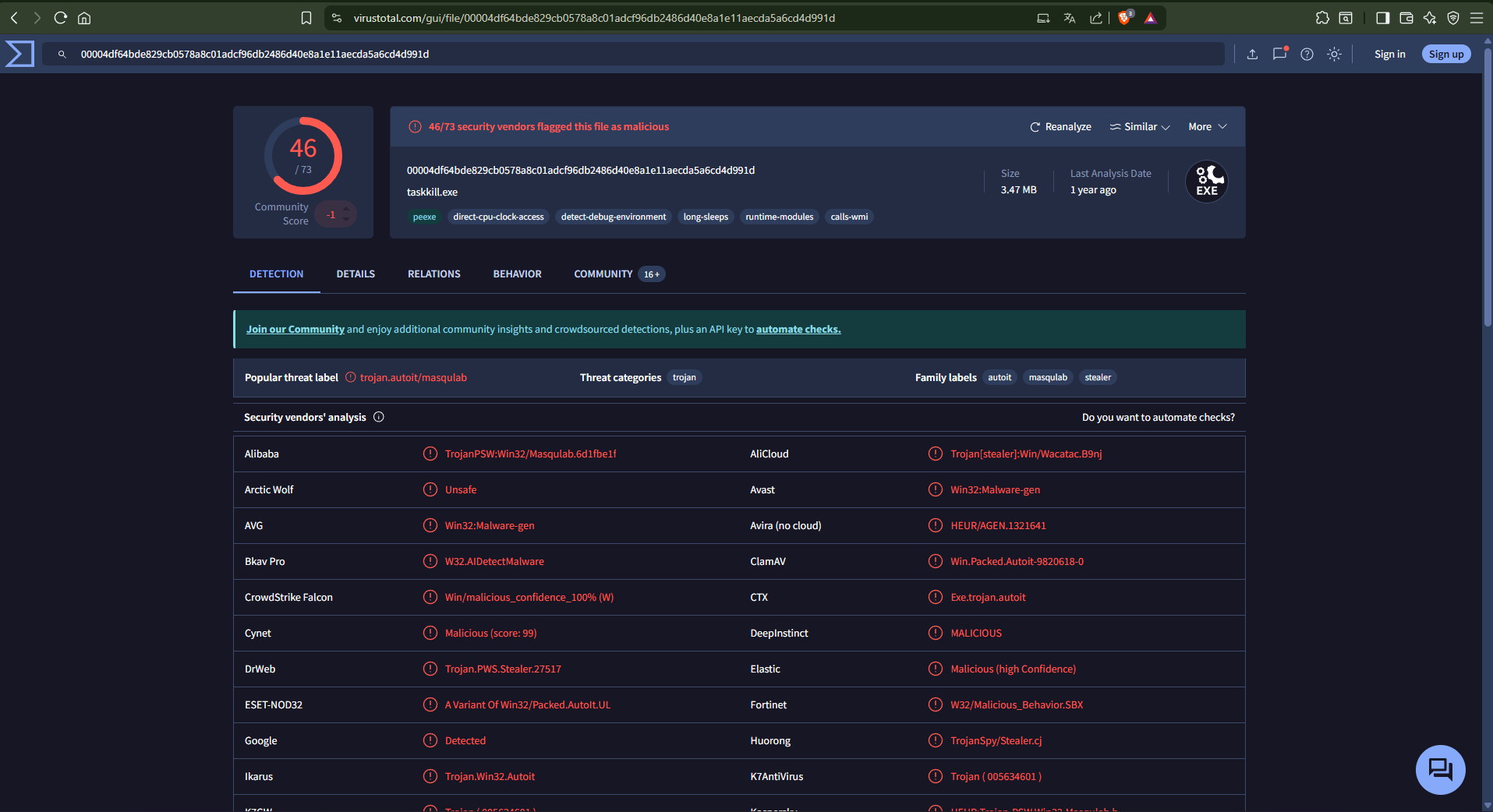Click Do you want to automate checks?
1493x812 pixels.
[x=1159, y=418]
